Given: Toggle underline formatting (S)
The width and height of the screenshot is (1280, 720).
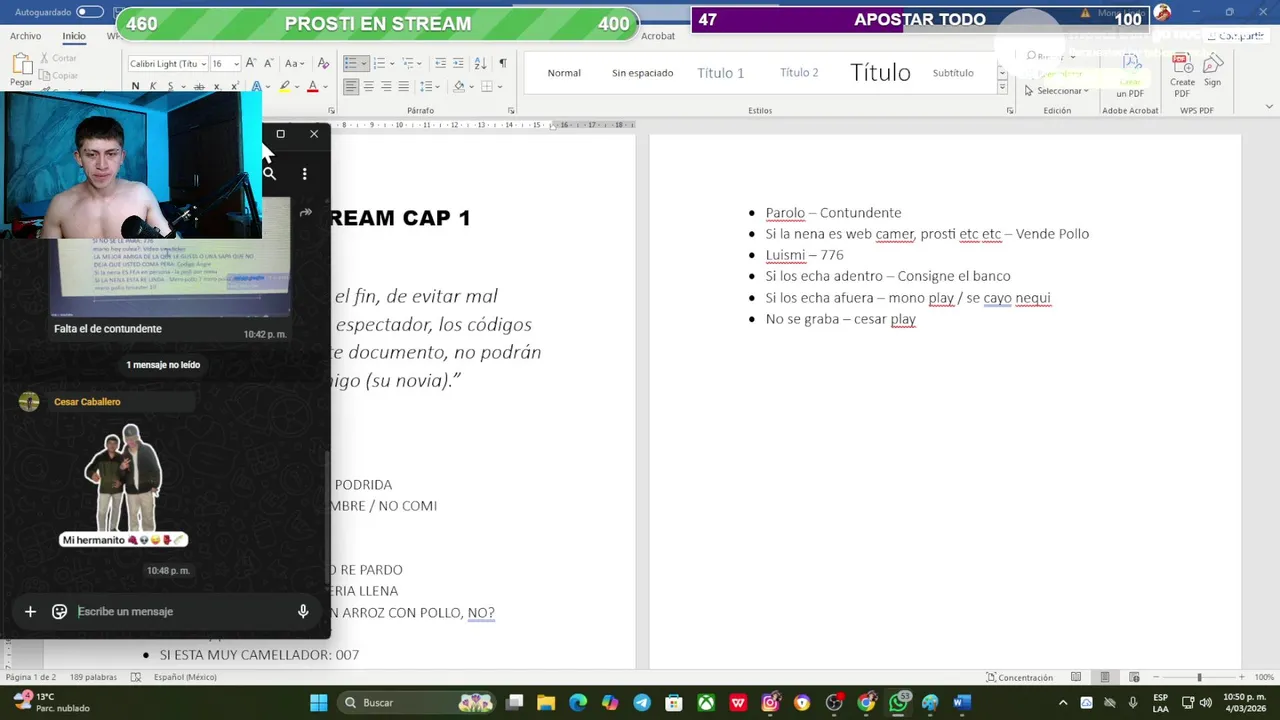Looking at the screenshot, I should [170, 87].
